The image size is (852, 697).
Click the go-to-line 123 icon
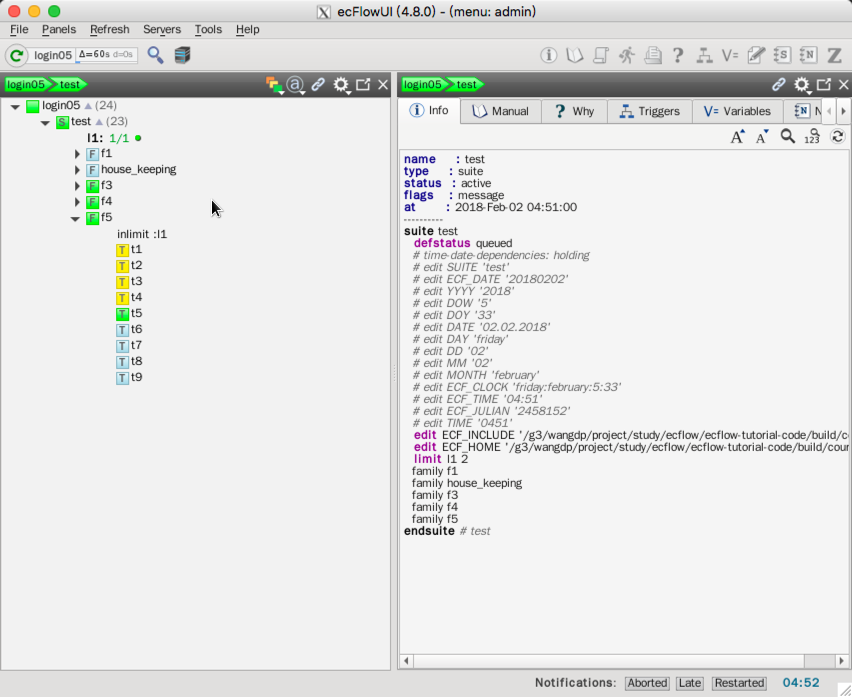click(812, 136)
